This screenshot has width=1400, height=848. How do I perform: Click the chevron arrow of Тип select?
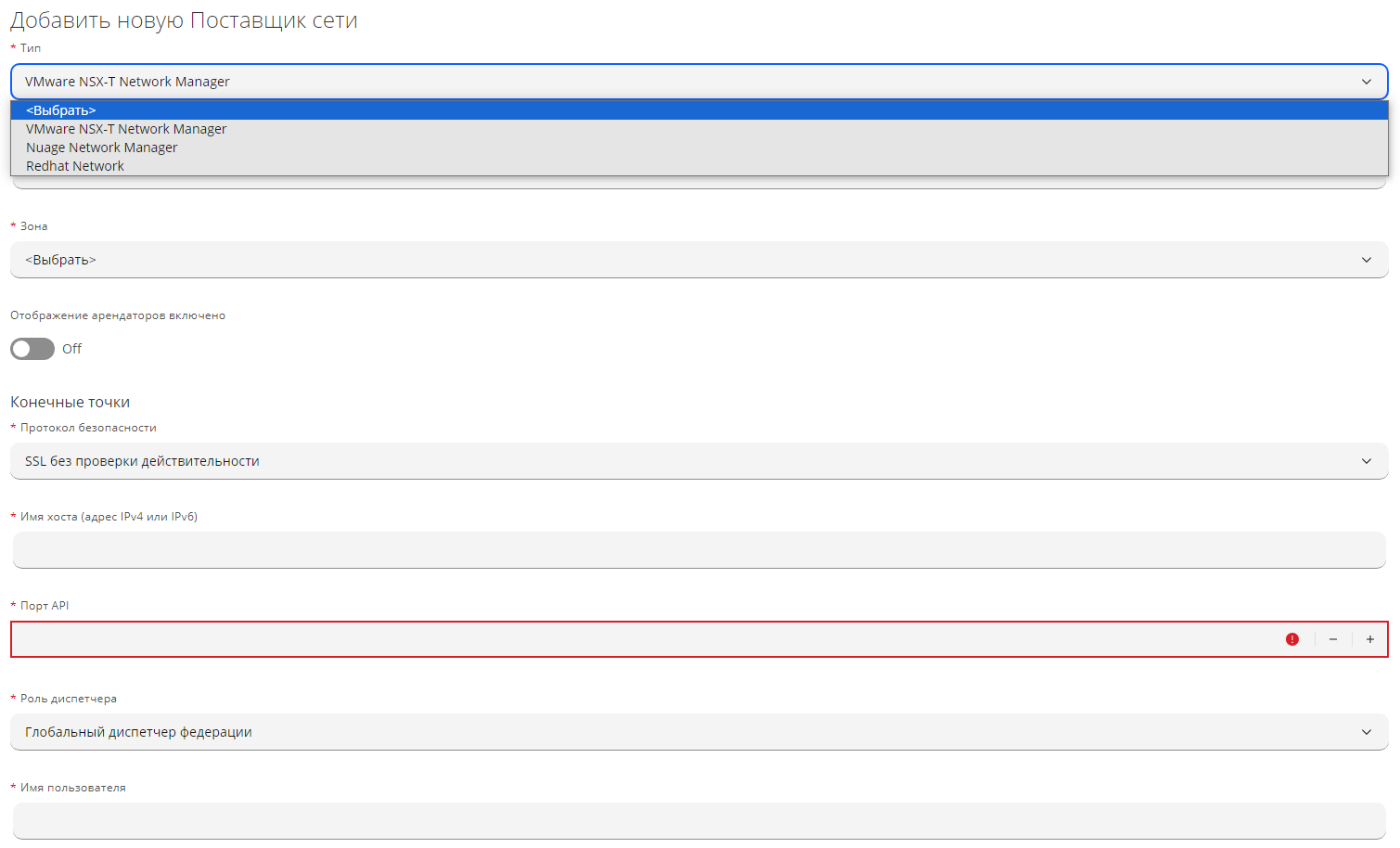pyautogui.click(x=1367, y=82)
